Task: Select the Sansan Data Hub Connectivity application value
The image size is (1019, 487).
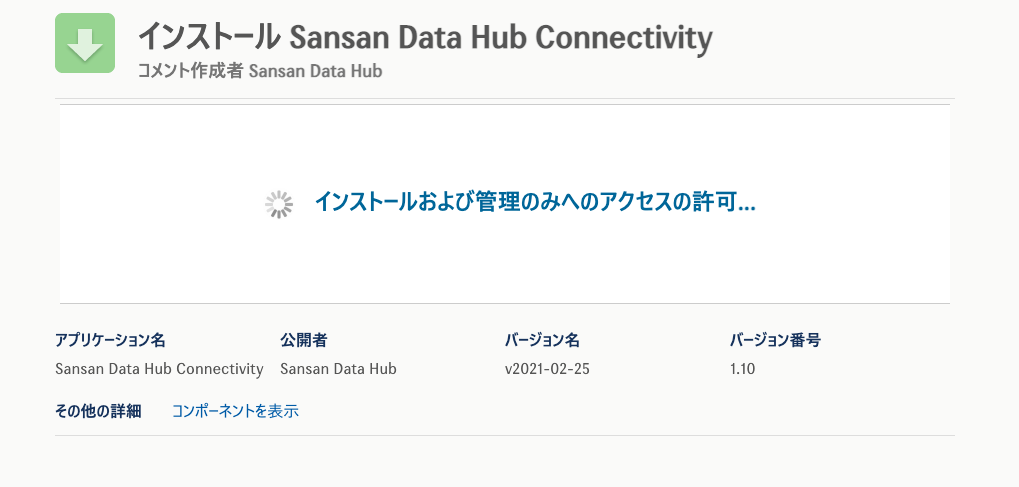Action: [x=159, y=369]
